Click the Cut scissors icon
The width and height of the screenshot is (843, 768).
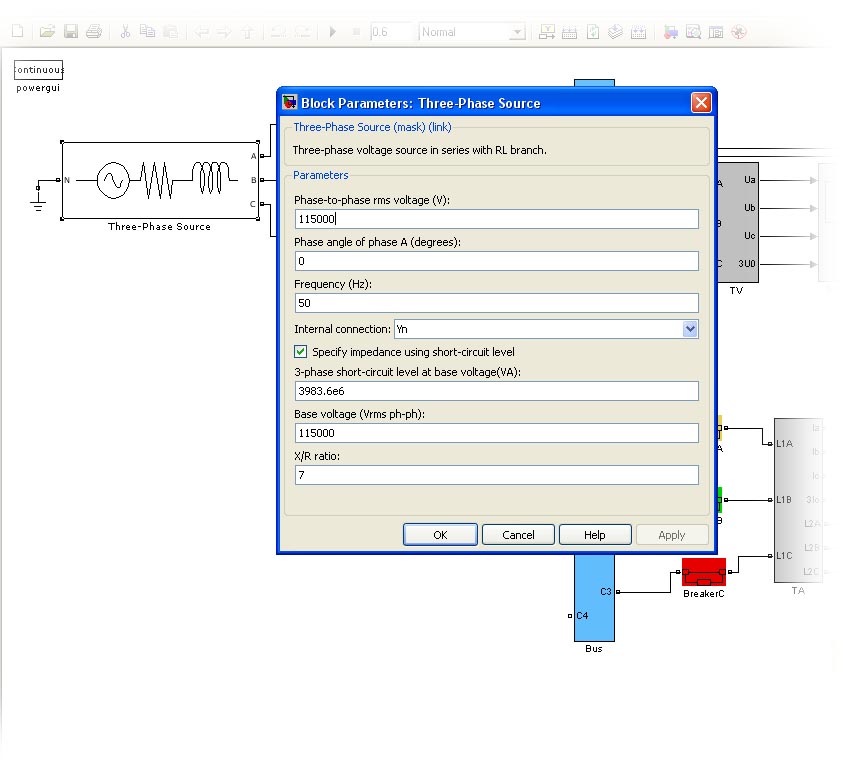coord(125,31)
